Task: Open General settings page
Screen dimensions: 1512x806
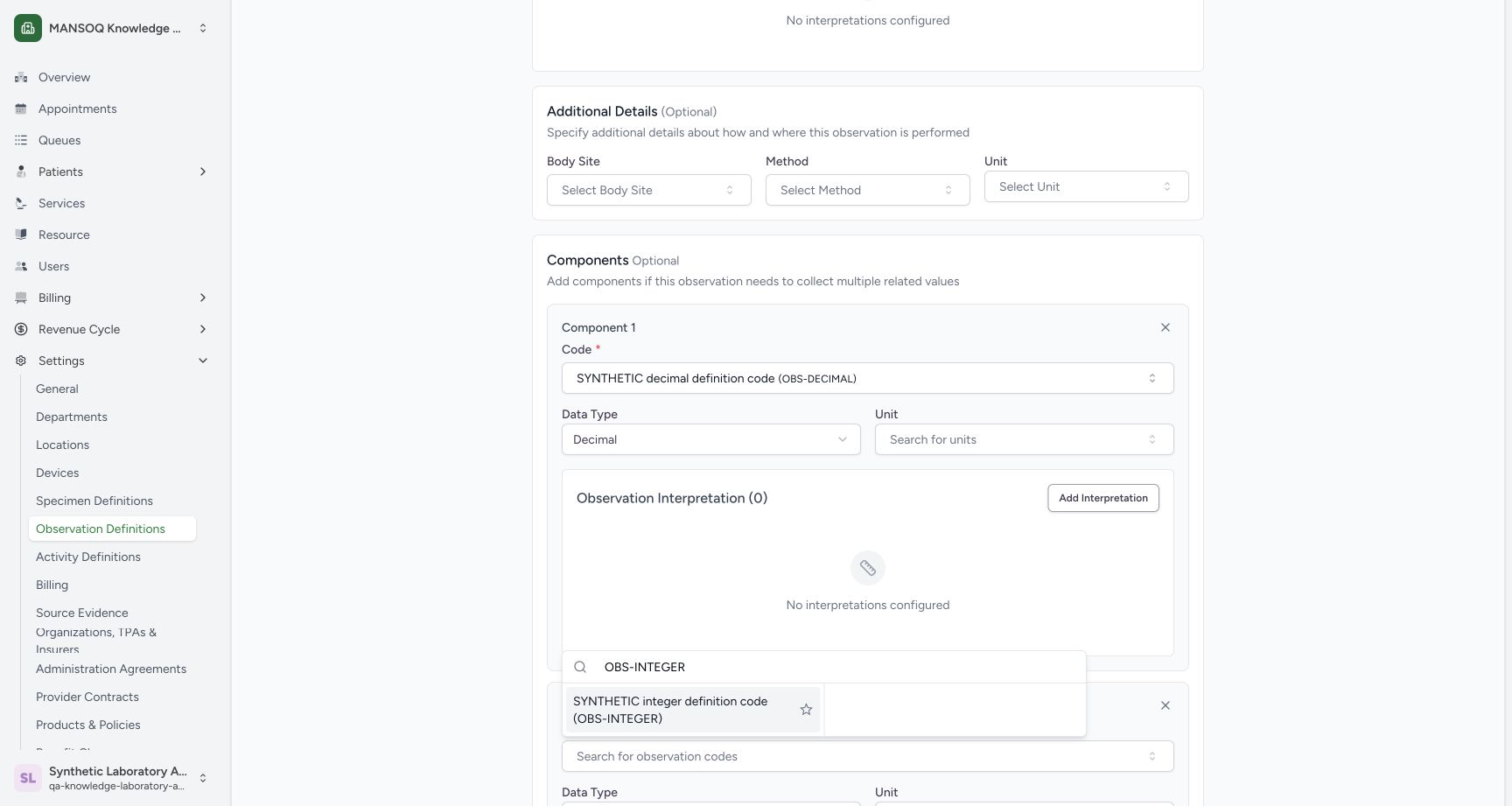Action: [x=57, y=389]
